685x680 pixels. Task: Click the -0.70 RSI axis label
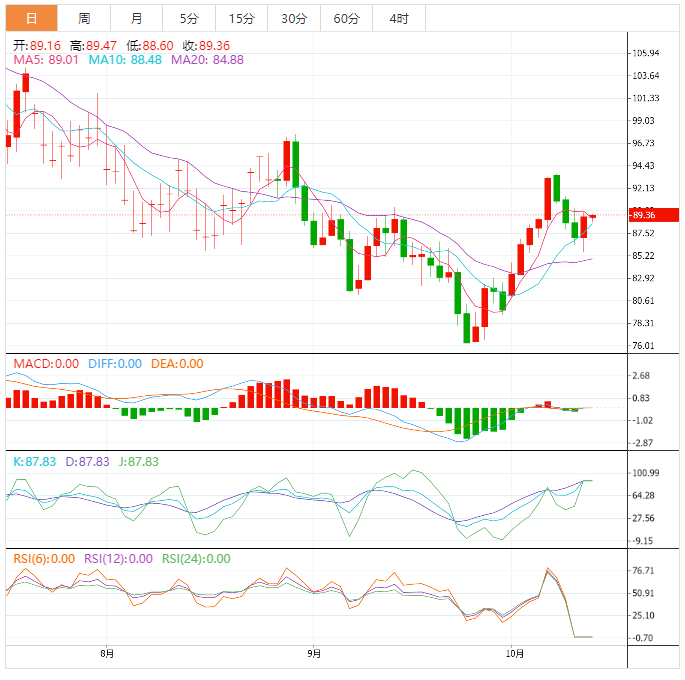(642, 638)
